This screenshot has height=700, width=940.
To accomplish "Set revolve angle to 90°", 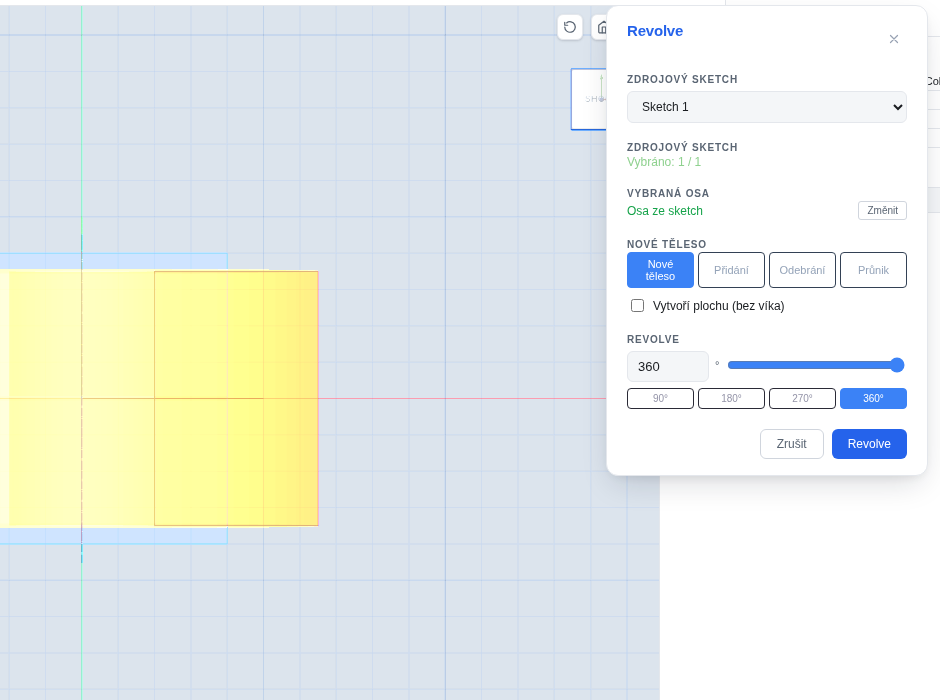I will [660, 399].
